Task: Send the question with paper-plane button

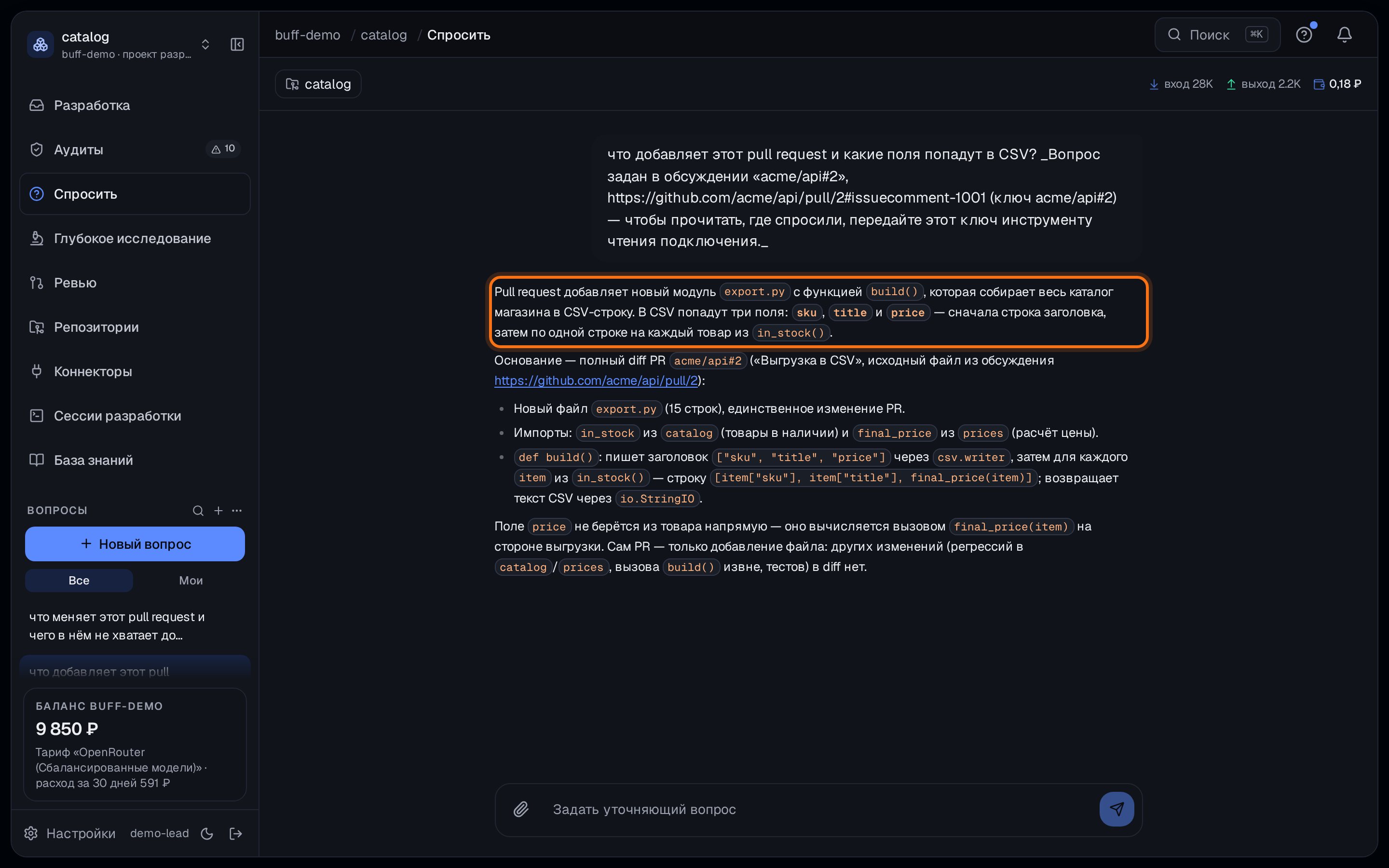Action: [1117, 810]
